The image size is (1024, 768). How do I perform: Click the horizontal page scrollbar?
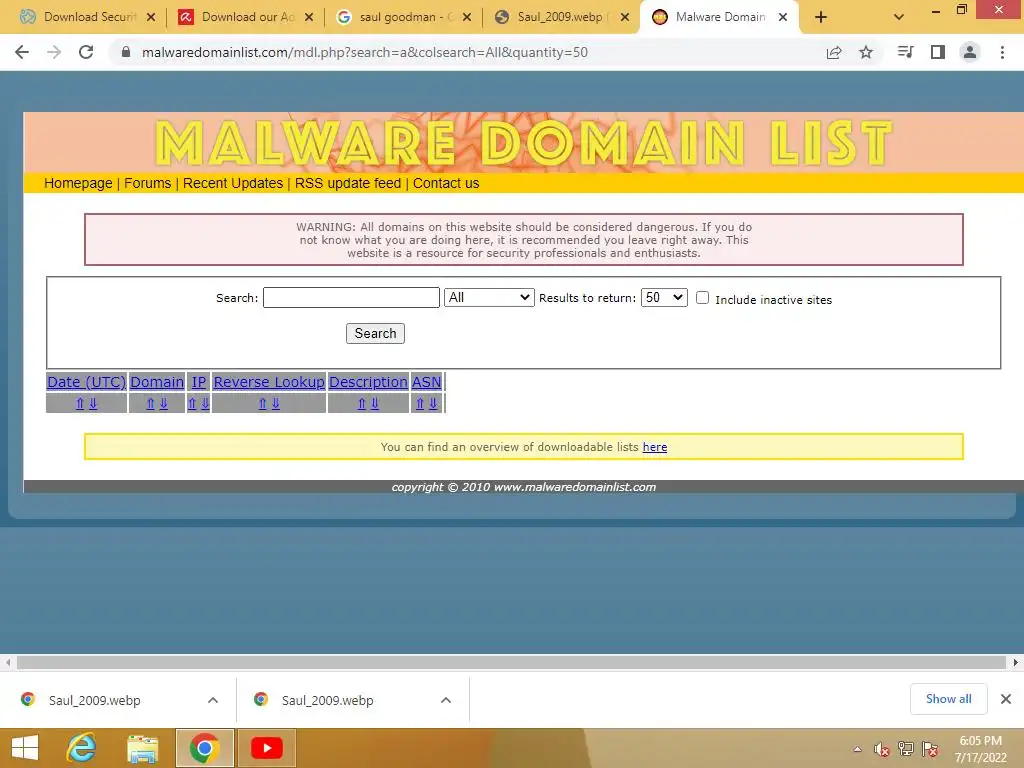pos(511,662)
